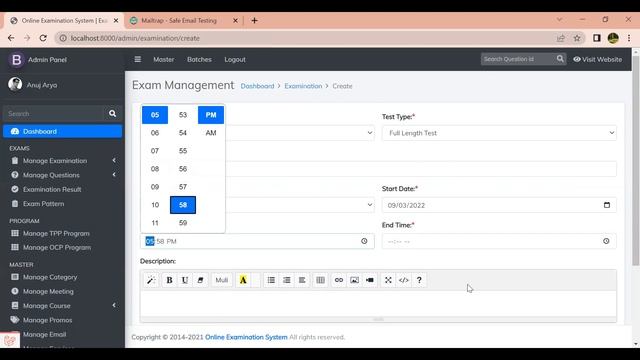
Task: Insert a picture in editor
Action: (x=354, y=280)
